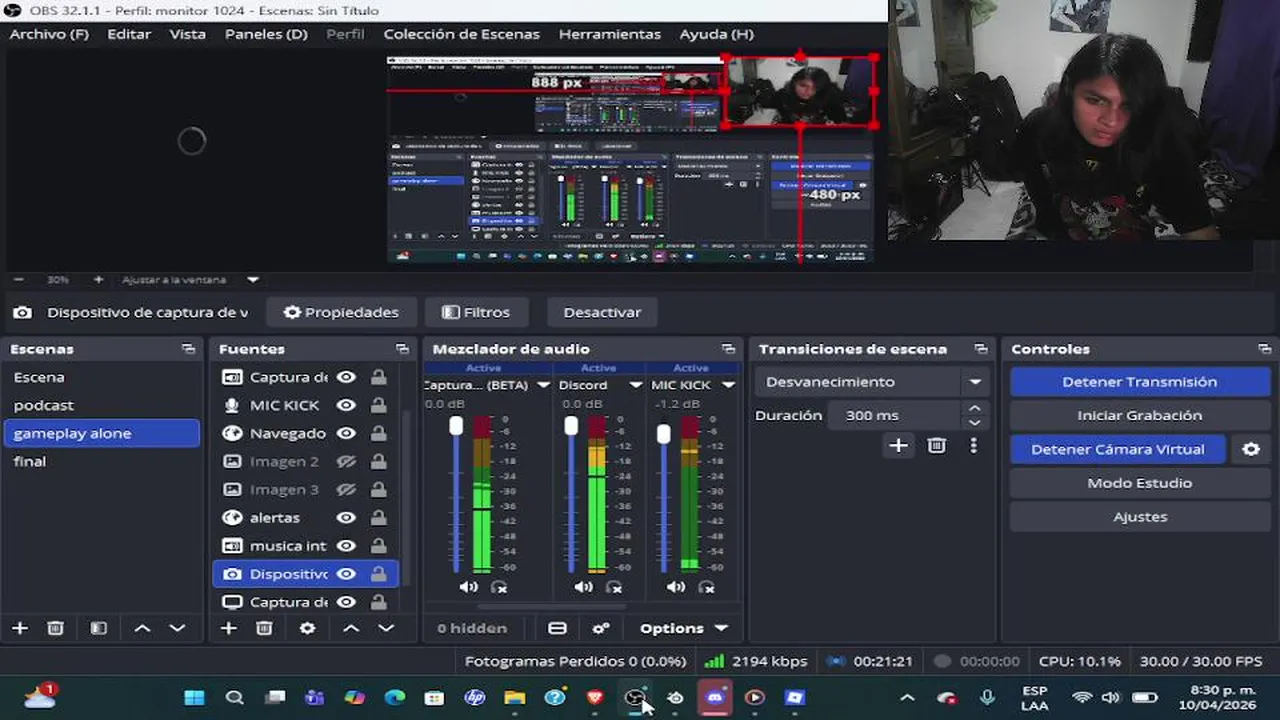Expand the mixer Options dropdown
1280x720 pixels.
684,628
